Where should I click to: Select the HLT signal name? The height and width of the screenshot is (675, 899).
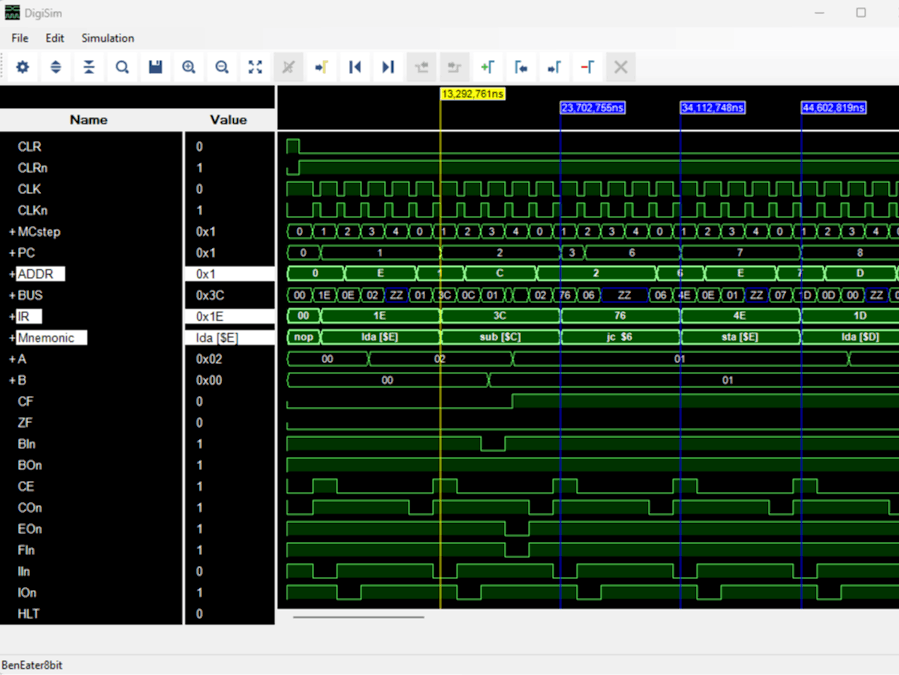[x=29, y=614]
